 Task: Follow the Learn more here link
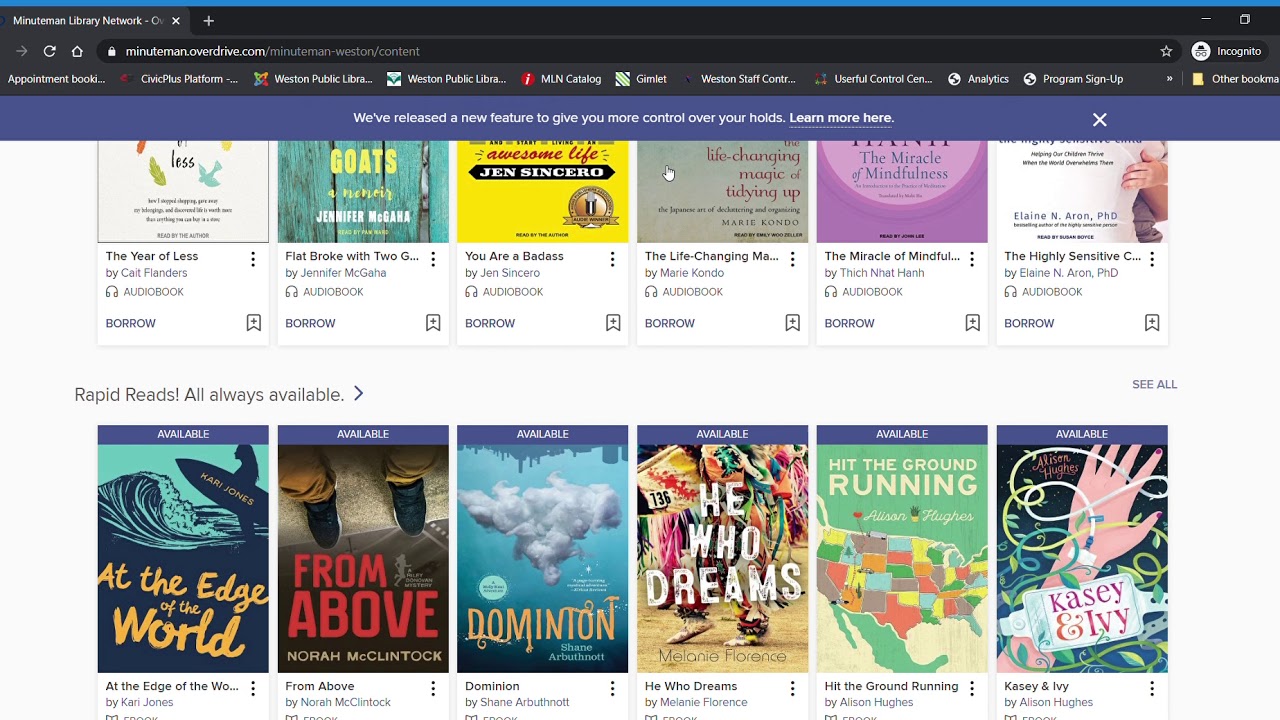tap(840, 118)
